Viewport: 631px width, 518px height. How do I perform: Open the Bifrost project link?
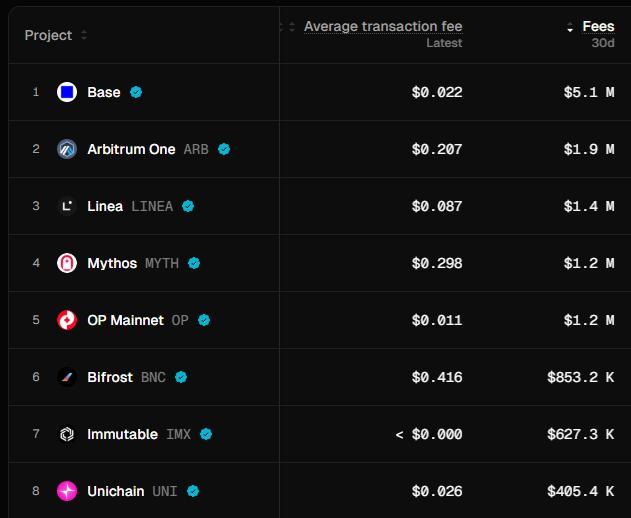click(x=110, y=377)
